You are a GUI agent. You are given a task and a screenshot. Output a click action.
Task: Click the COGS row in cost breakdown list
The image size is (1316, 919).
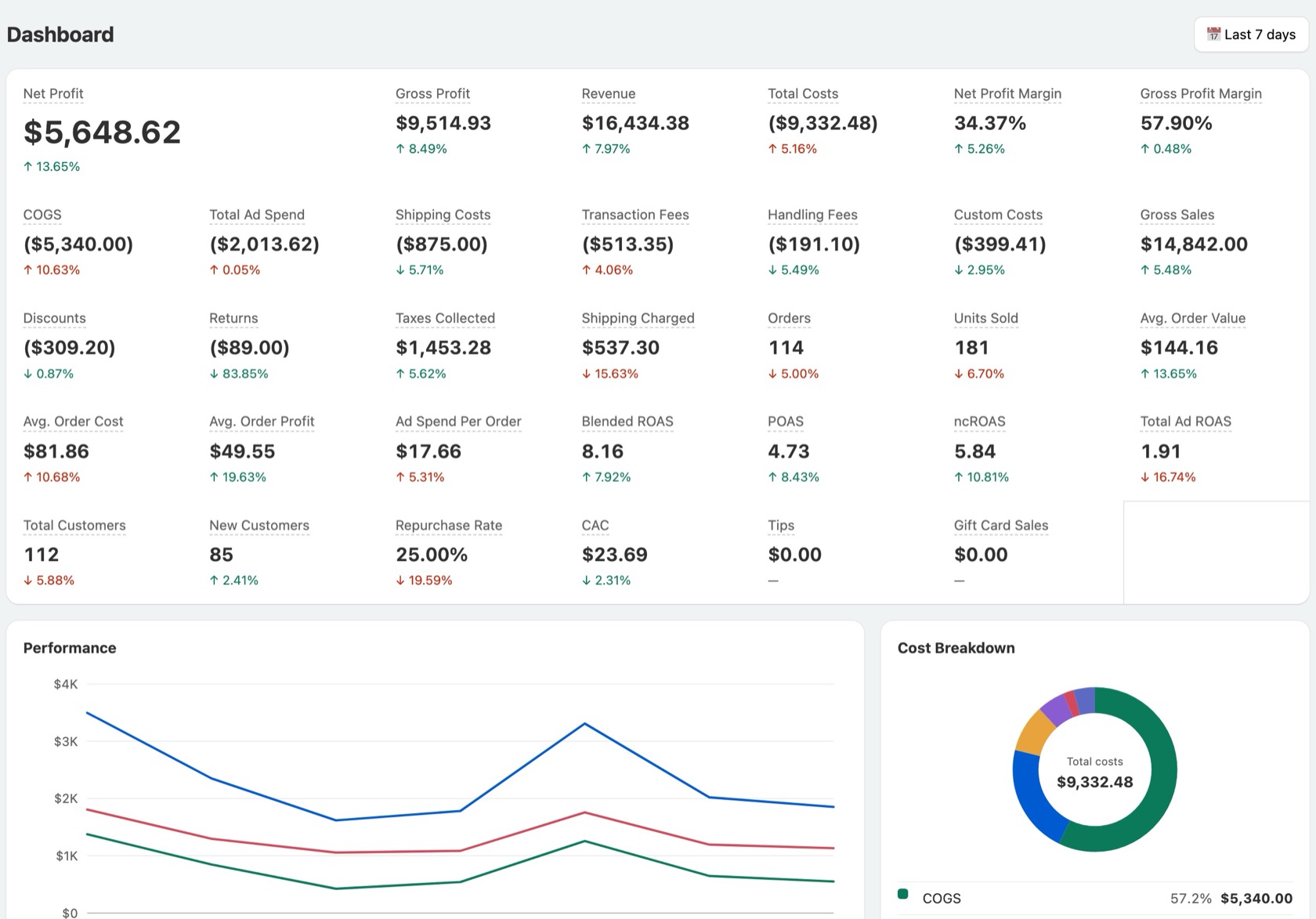coord(1095,898)
